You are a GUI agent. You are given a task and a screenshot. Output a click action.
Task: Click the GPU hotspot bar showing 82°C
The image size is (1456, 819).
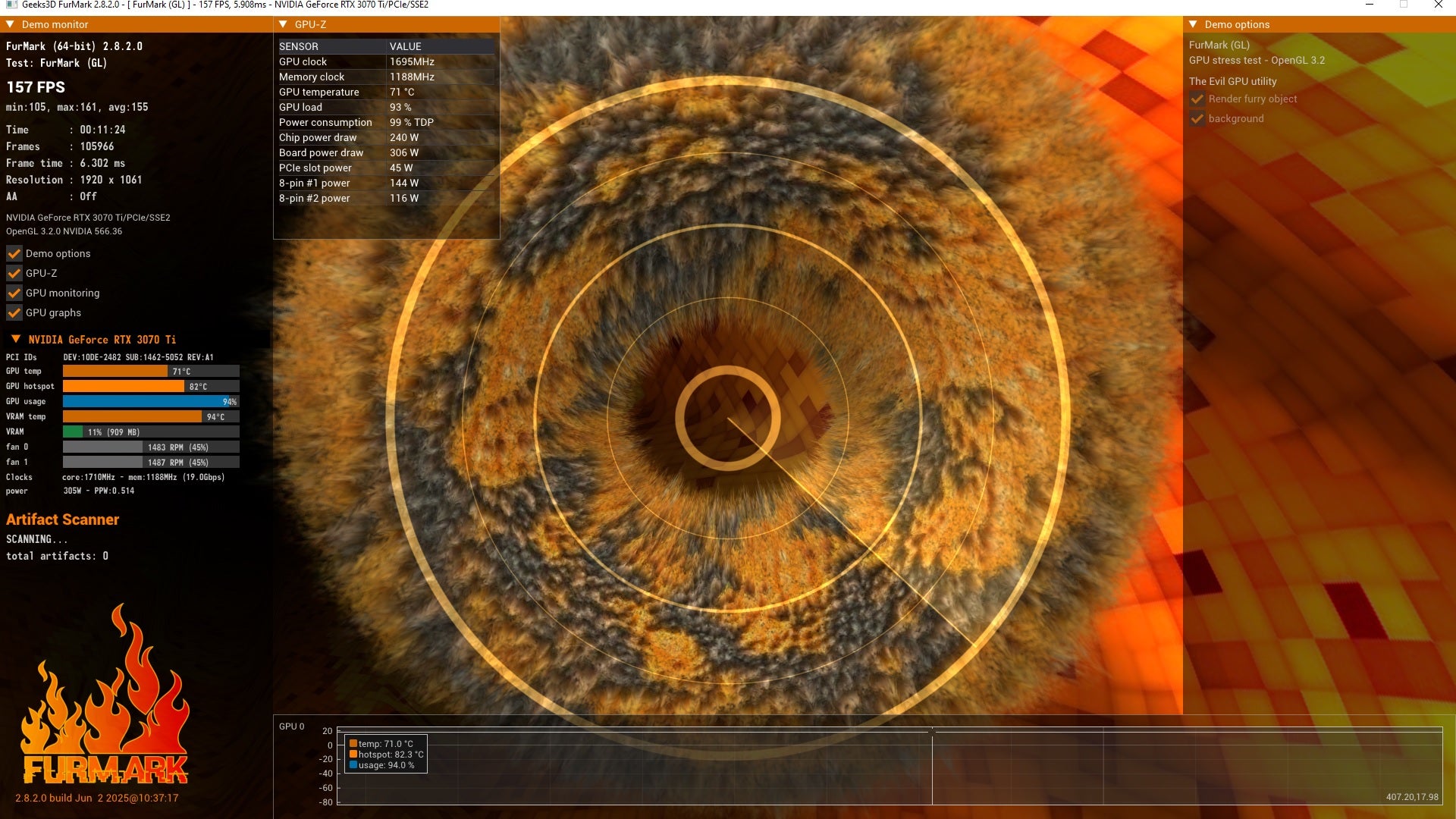coord(151,386)
